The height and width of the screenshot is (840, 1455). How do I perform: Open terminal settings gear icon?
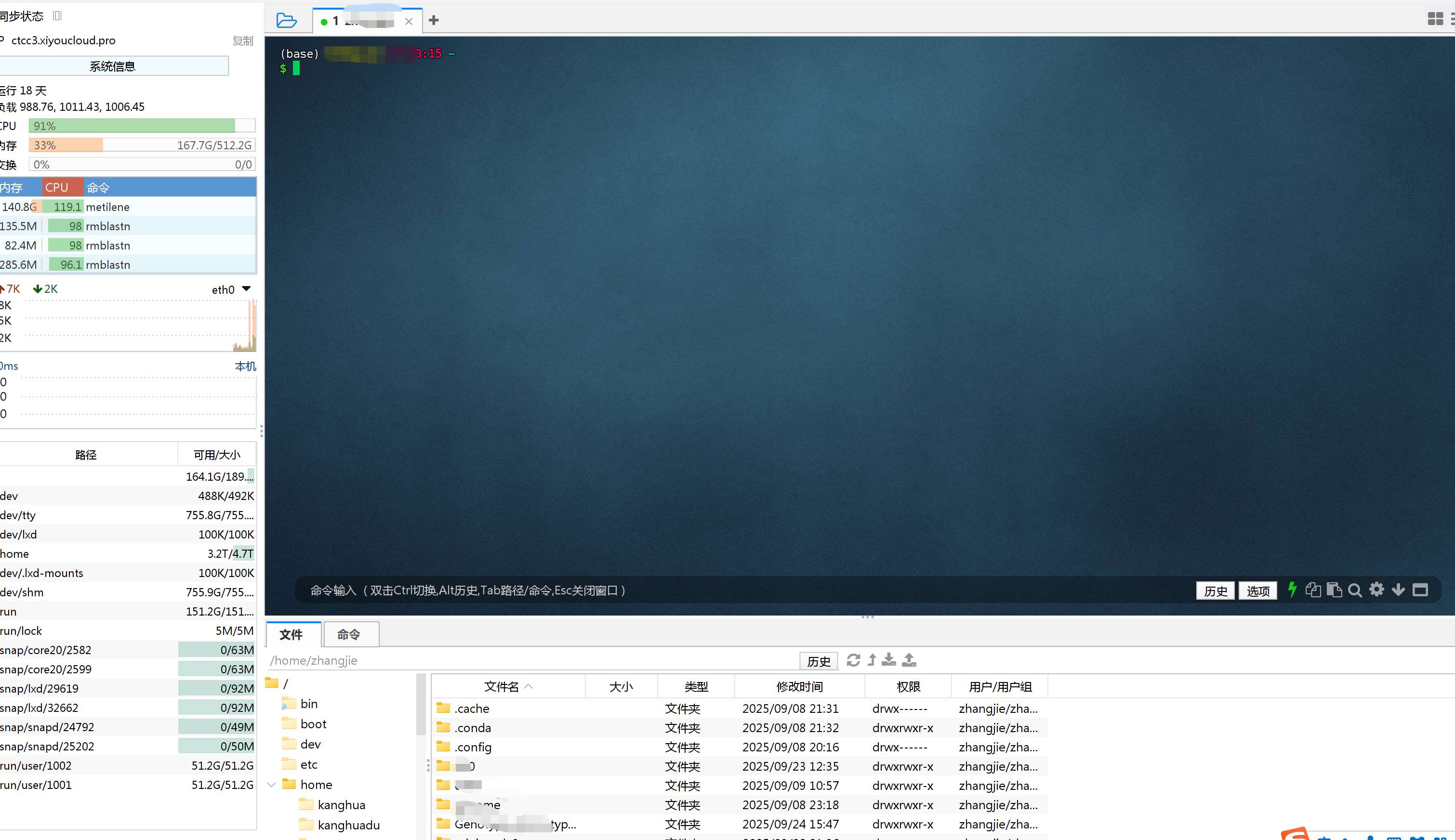(1376, 590)
